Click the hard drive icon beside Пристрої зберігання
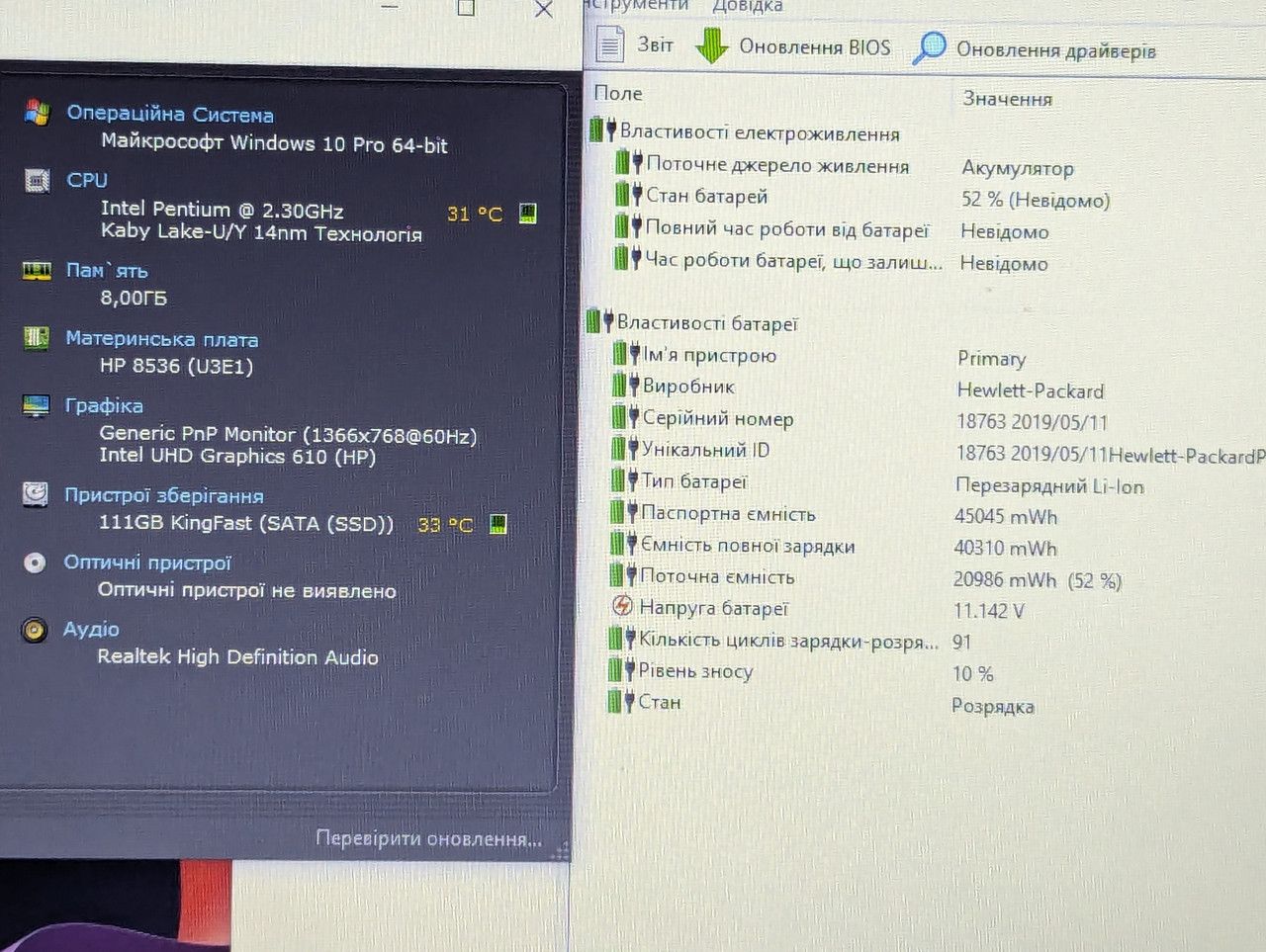Screen dimensions: 1266x952 pyautogui.click(x=36, y=494)
